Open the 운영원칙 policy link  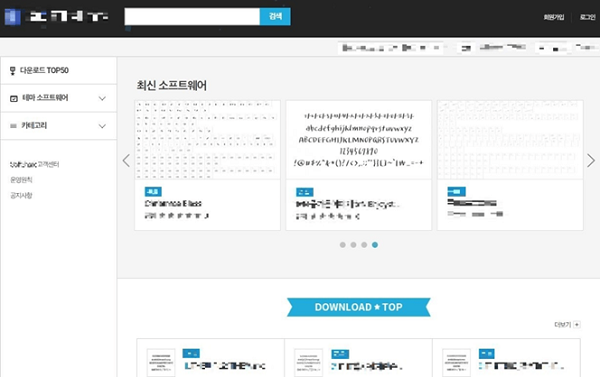21,180
